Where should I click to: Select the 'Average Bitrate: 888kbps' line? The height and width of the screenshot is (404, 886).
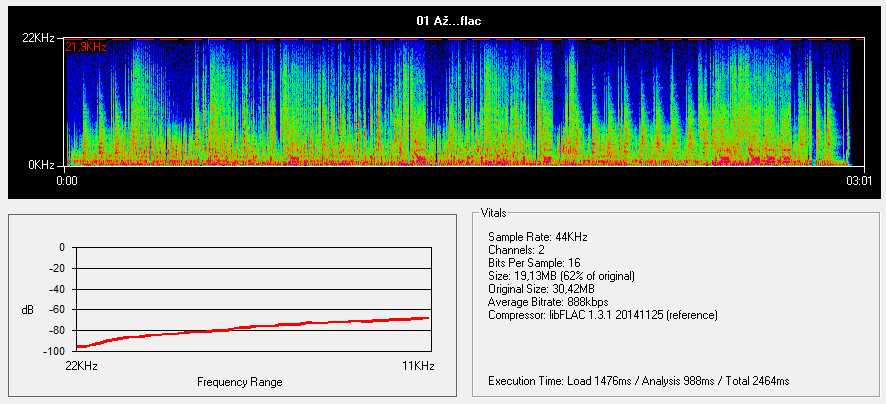tap(548, 302)
